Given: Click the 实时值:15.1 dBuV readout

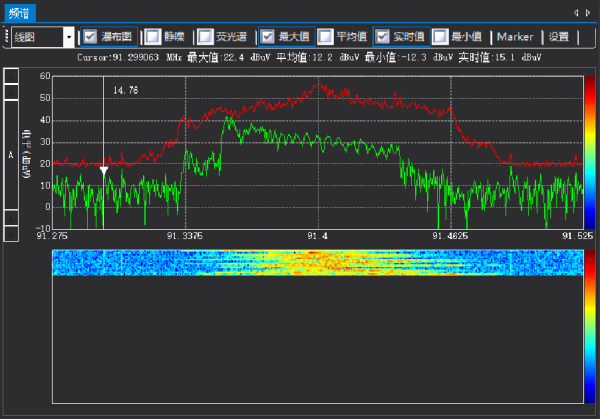Looking at the screenshot, I should pos(500,58).
